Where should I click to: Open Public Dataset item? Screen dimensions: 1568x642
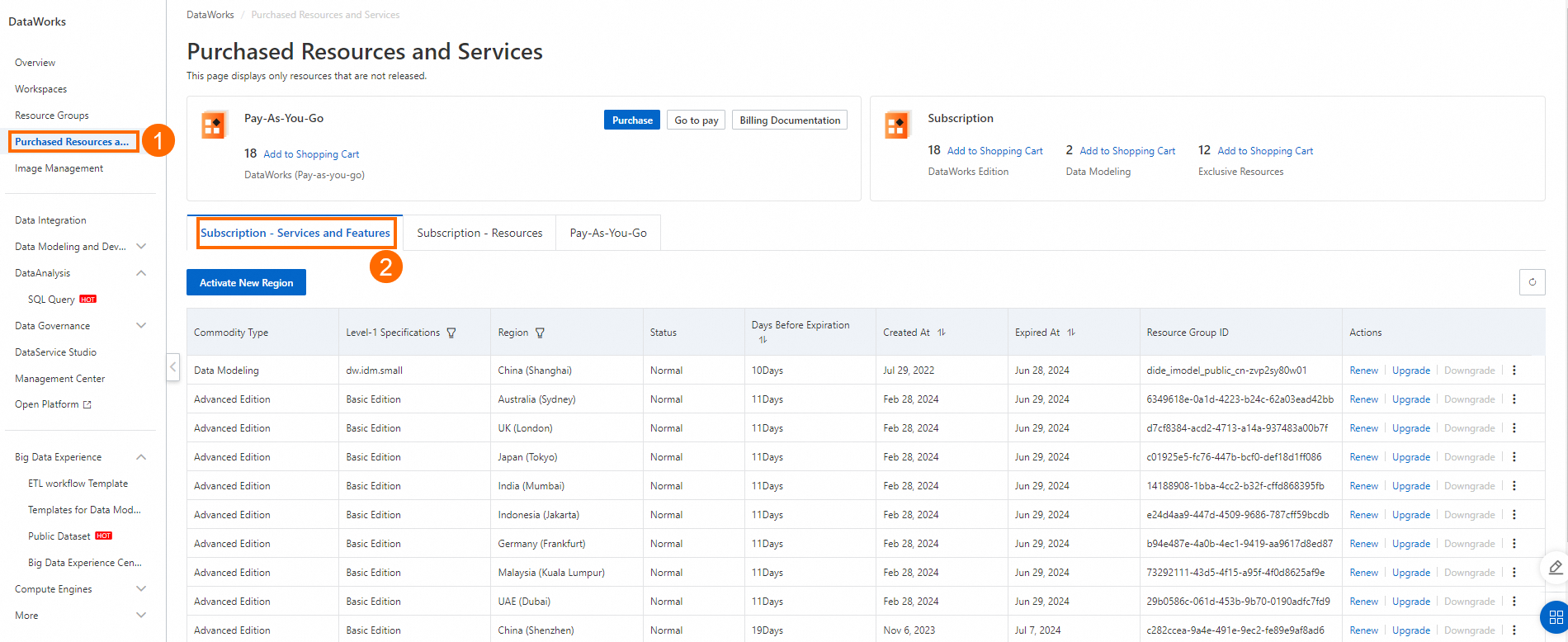coord(59,536)
